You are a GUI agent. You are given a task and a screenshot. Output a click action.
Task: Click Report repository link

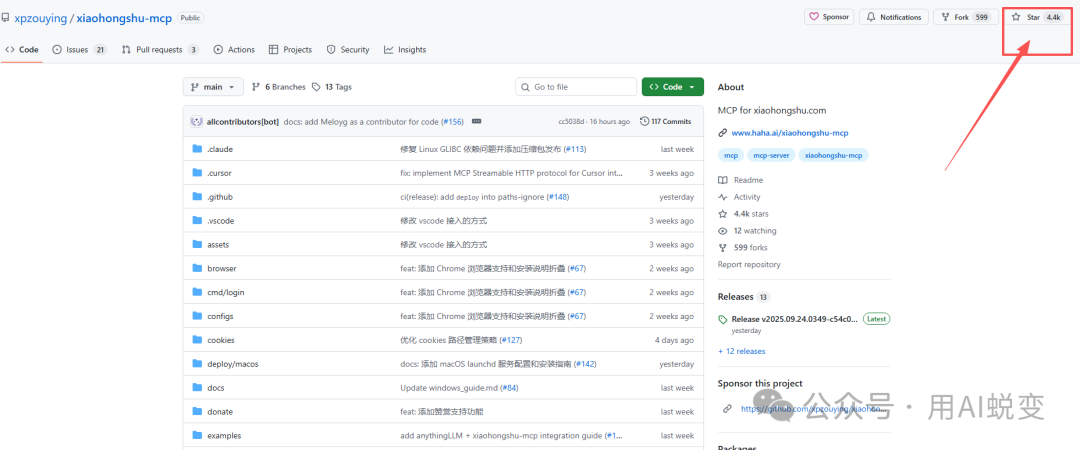pyautogui.click(x=749, y=265)
